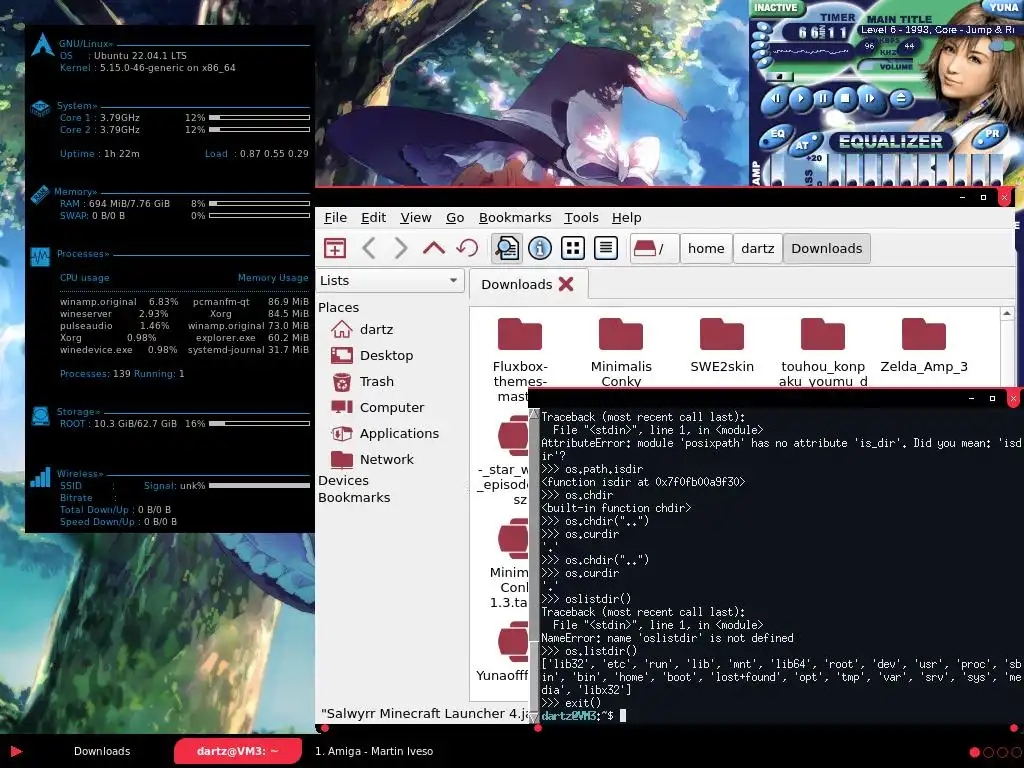Click the dartz path button
Image resolution: width=1024 pixels, height=768 pixels.
pos(758,248)
